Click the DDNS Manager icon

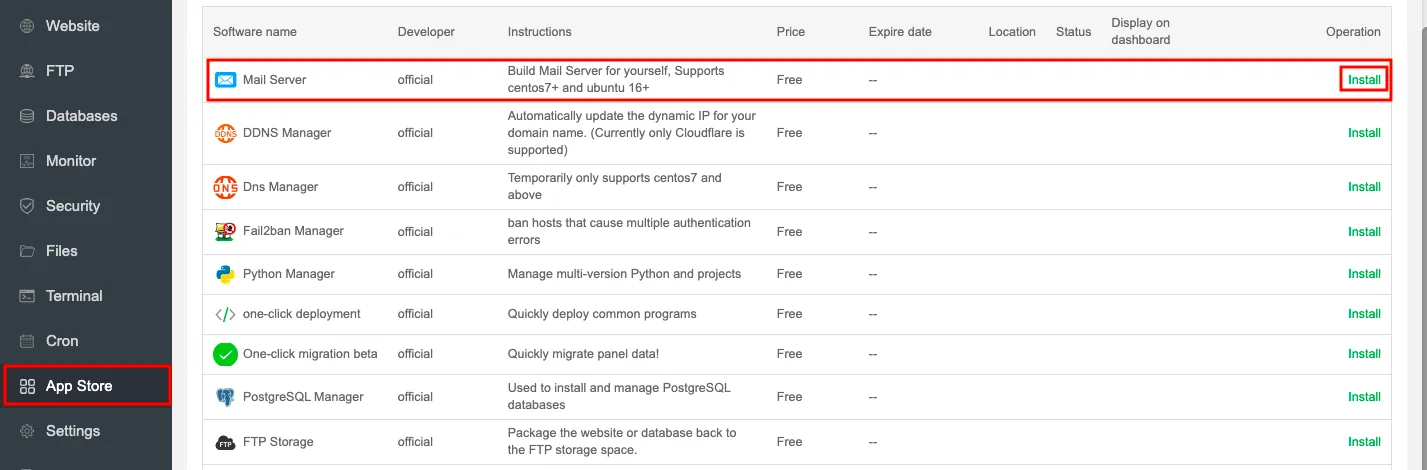tap(225, 133)
